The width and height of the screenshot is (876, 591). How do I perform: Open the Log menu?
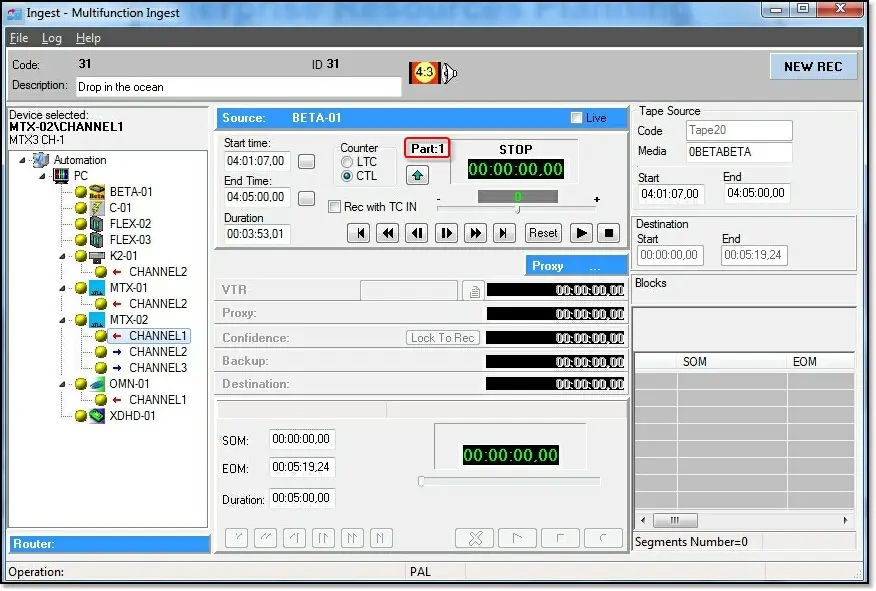[x=51, y=38]
